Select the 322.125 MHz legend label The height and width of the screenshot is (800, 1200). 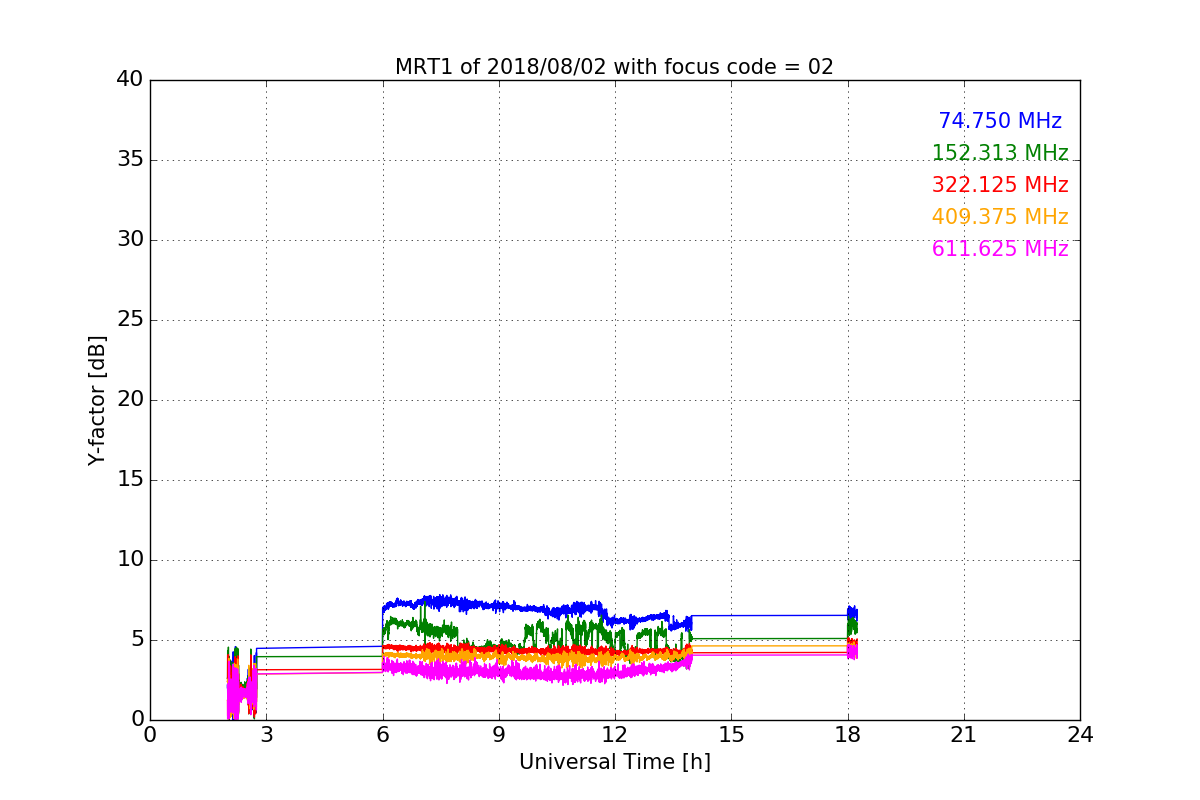coord(1000,185)
